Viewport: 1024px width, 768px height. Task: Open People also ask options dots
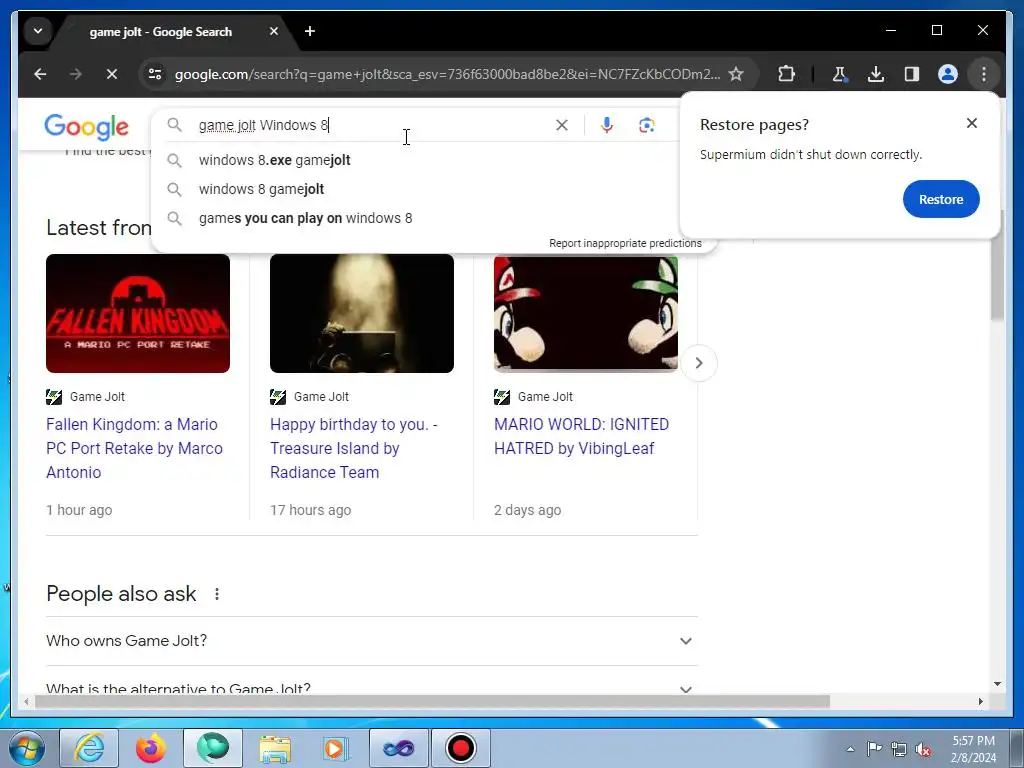click(217, 594)
